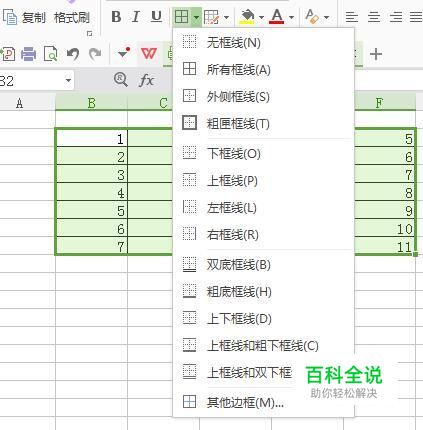Image resolution: width=423 pixels, height=430 pixels.
Task: Click the cell containing 4 in column B
Action: pyautogui.click(x=91, y=192)
